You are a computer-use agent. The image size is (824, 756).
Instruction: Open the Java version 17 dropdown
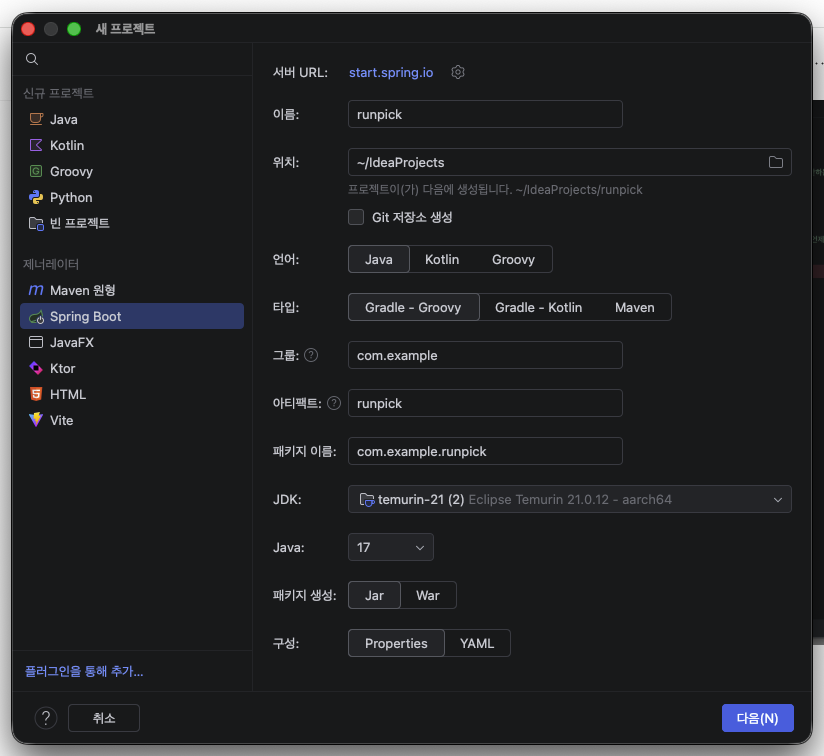[x=390, y=547]
